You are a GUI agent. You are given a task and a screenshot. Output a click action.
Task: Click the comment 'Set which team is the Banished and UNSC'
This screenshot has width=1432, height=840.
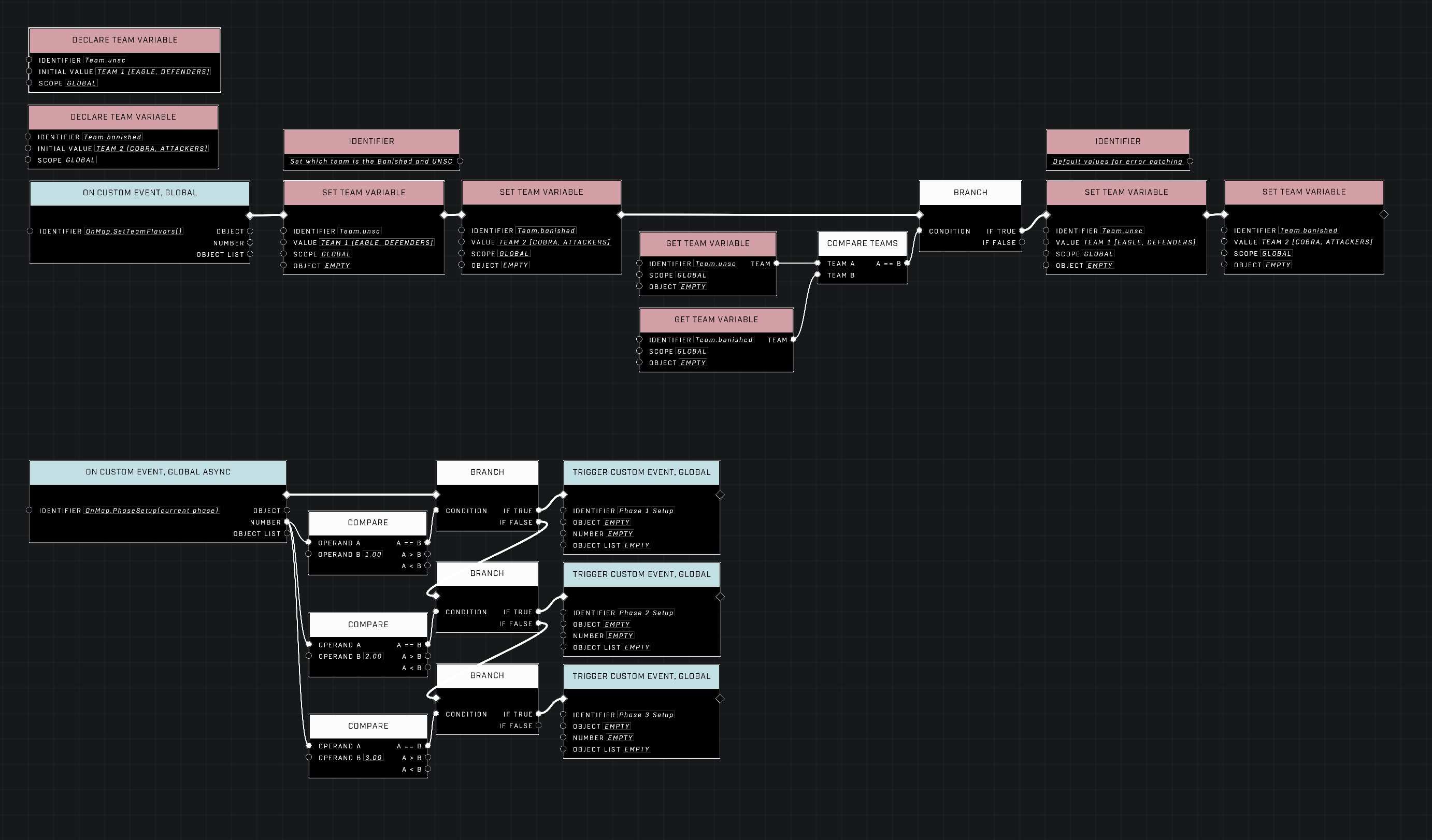371,161
